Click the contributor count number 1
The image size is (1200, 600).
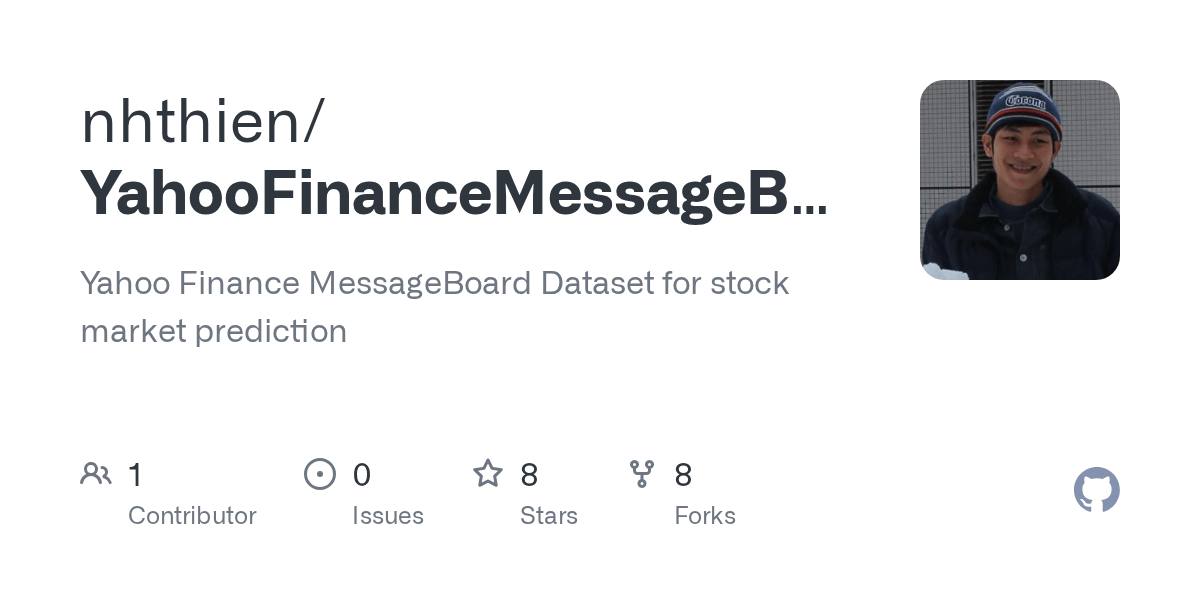click(x=135, y=475)
